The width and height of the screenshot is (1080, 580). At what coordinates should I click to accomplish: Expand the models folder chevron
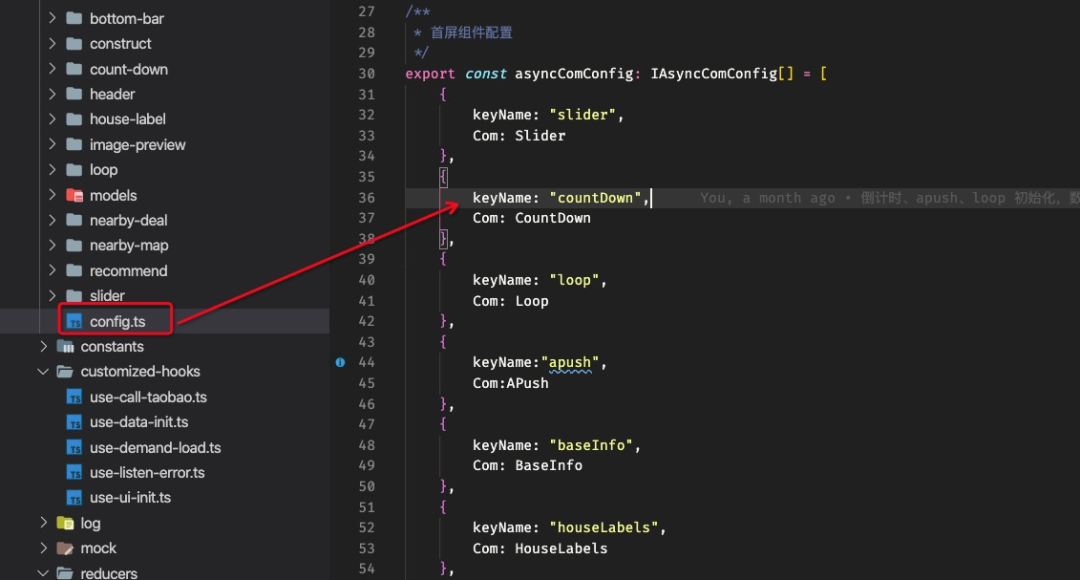click(x=52, y=195)
